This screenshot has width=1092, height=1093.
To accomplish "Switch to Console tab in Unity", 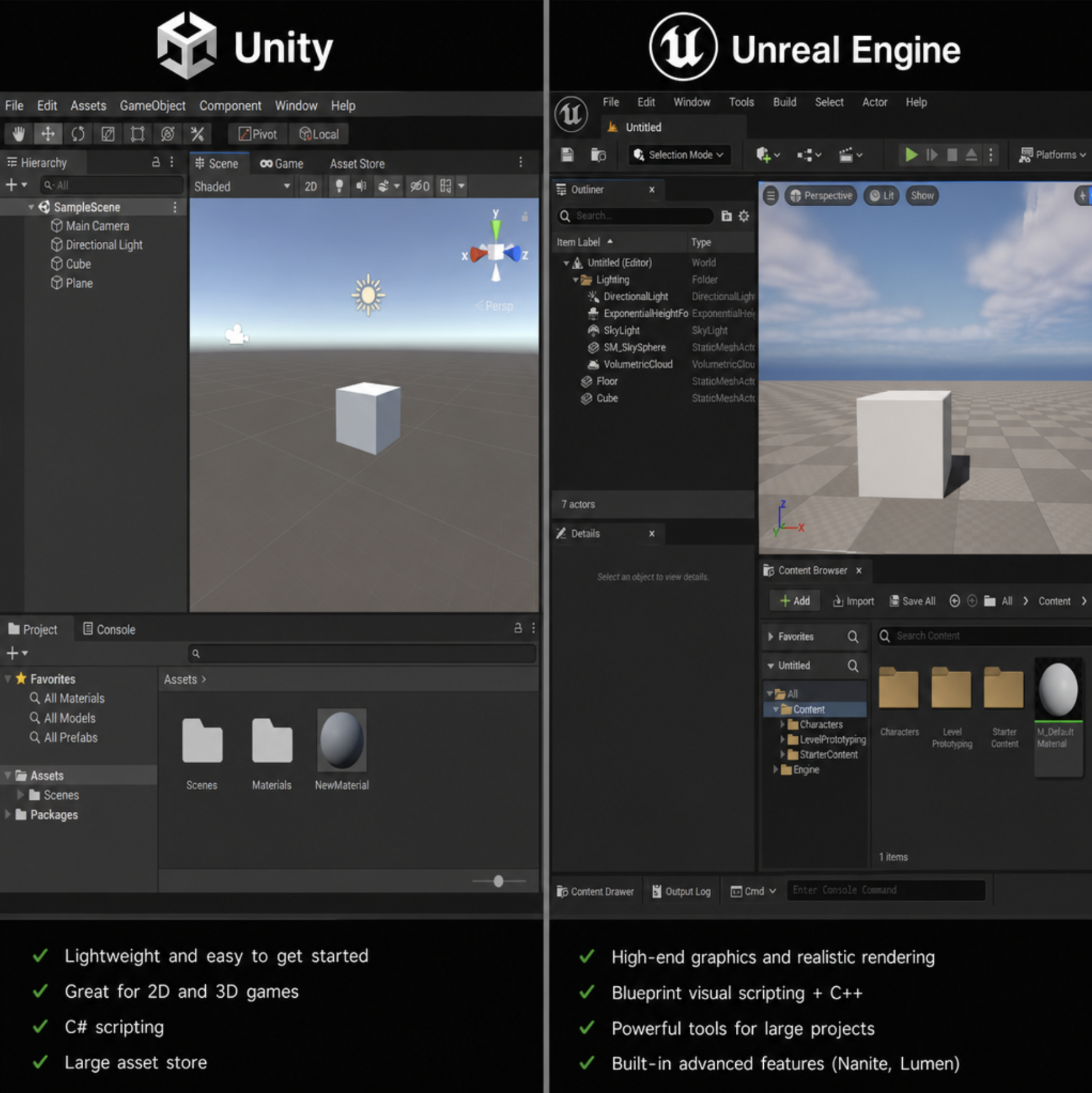I will click(109, 629).
